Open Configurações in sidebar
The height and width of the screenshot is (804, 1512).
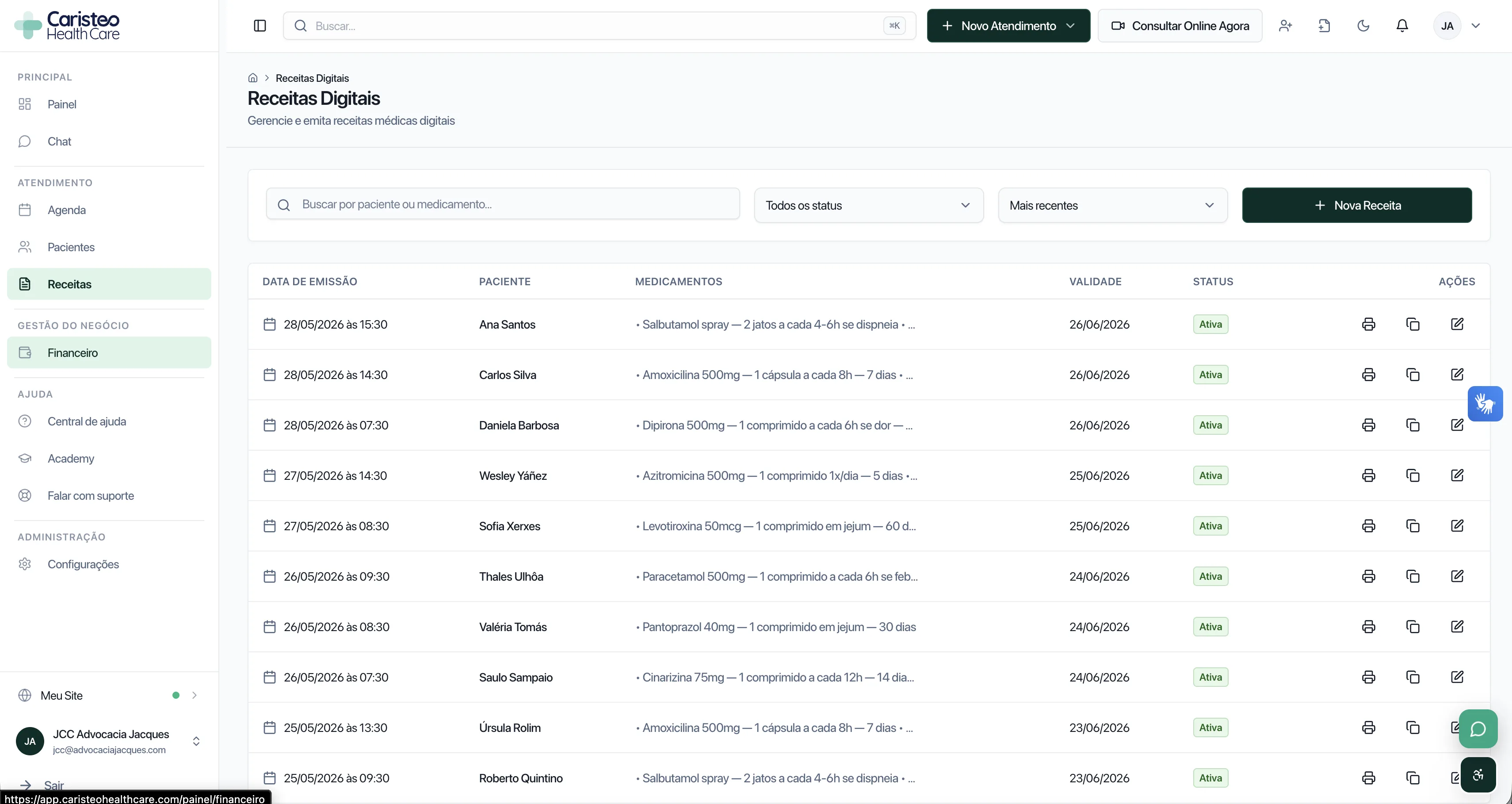(x=109, y=564)
